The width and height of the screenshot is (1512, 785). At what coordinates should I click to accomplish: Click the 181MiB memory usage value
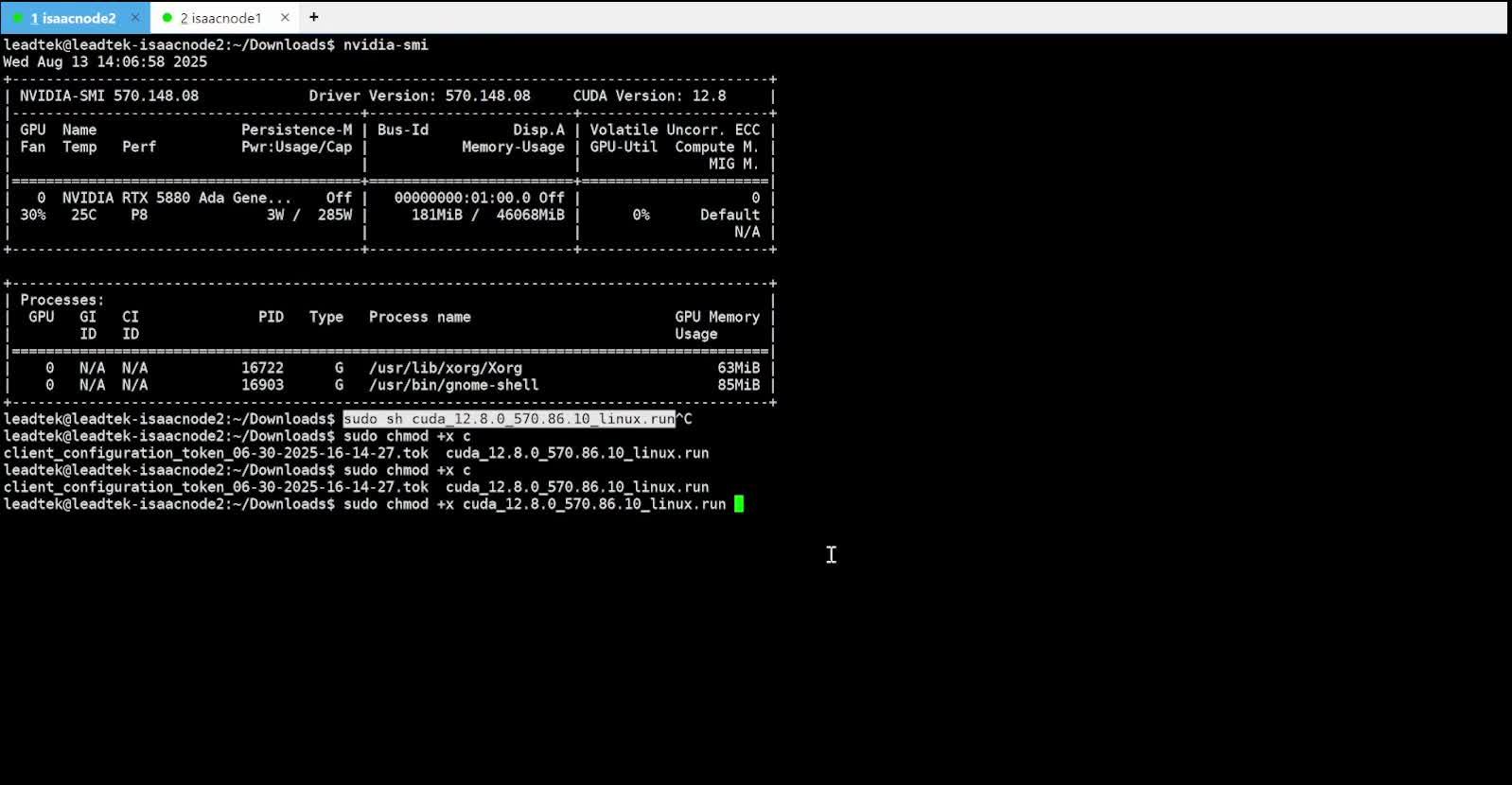click(x=437, y=215)
